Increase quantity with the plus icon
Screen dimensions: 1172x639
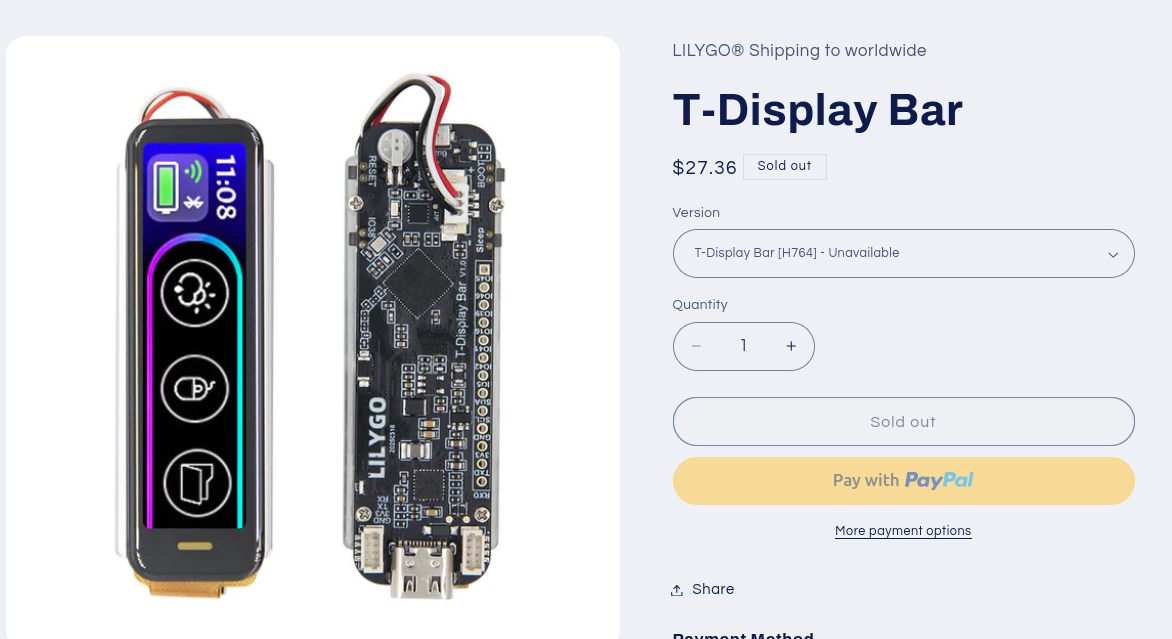(791, 346)
